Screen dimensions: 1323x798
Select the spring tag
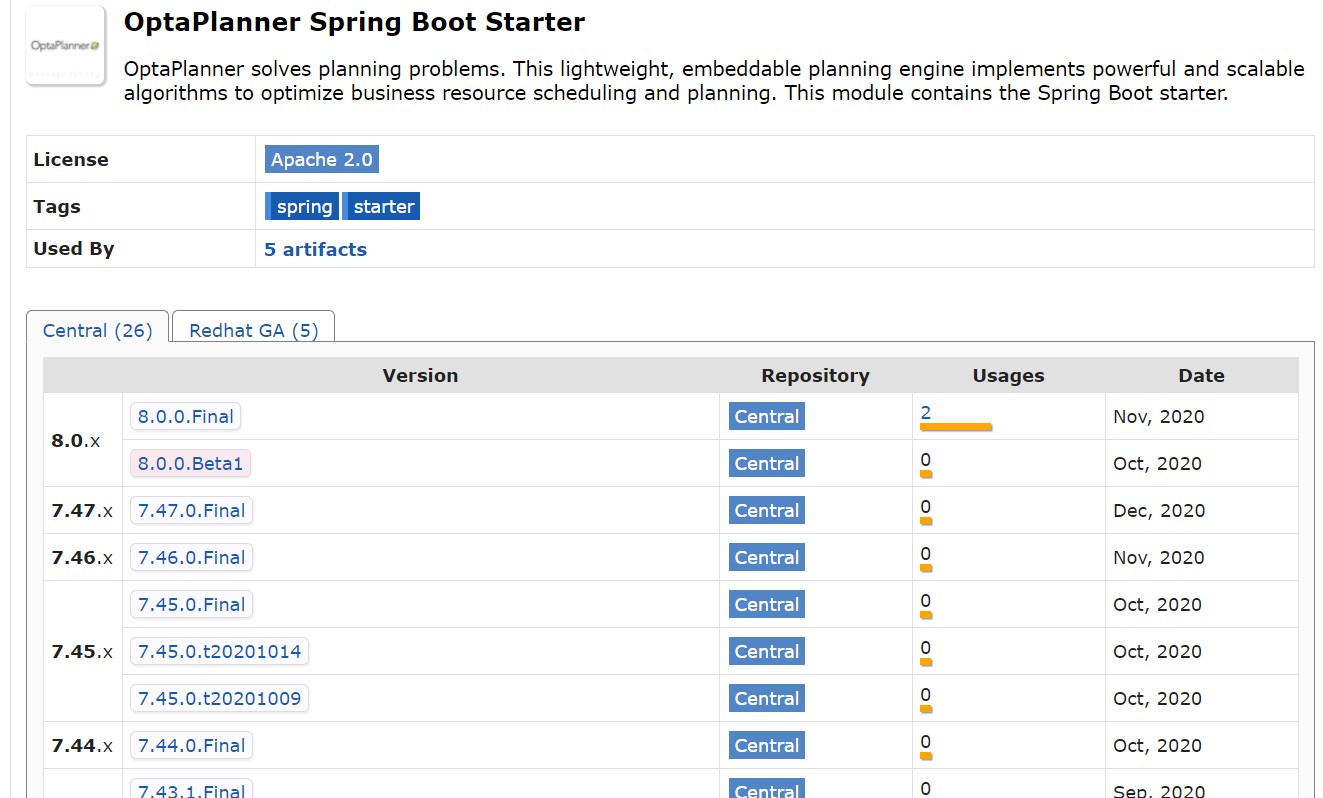(303, 206)
